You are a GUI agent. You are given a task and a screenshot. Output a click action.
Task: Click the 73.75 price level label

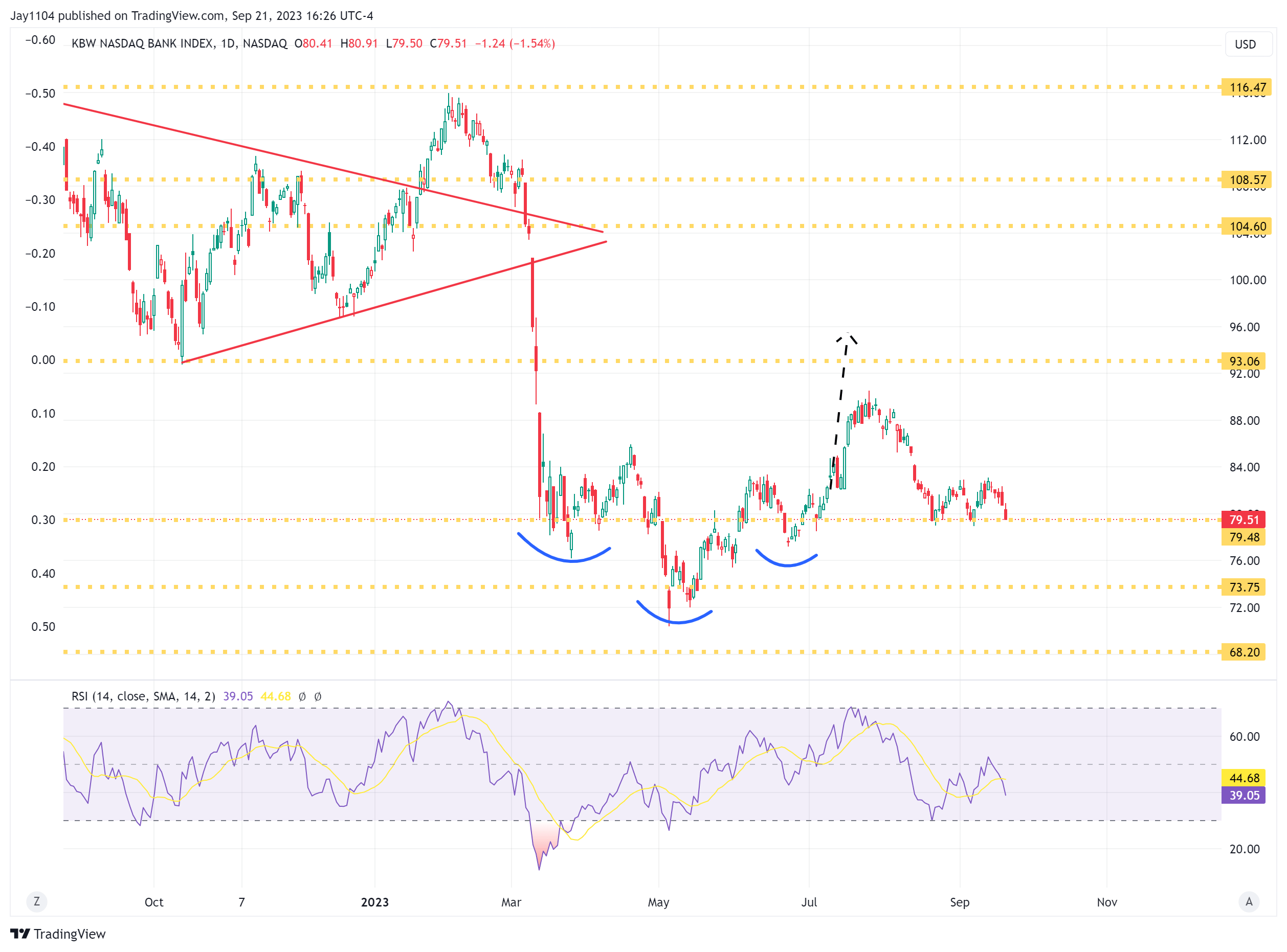click(x=1243, y=587)
